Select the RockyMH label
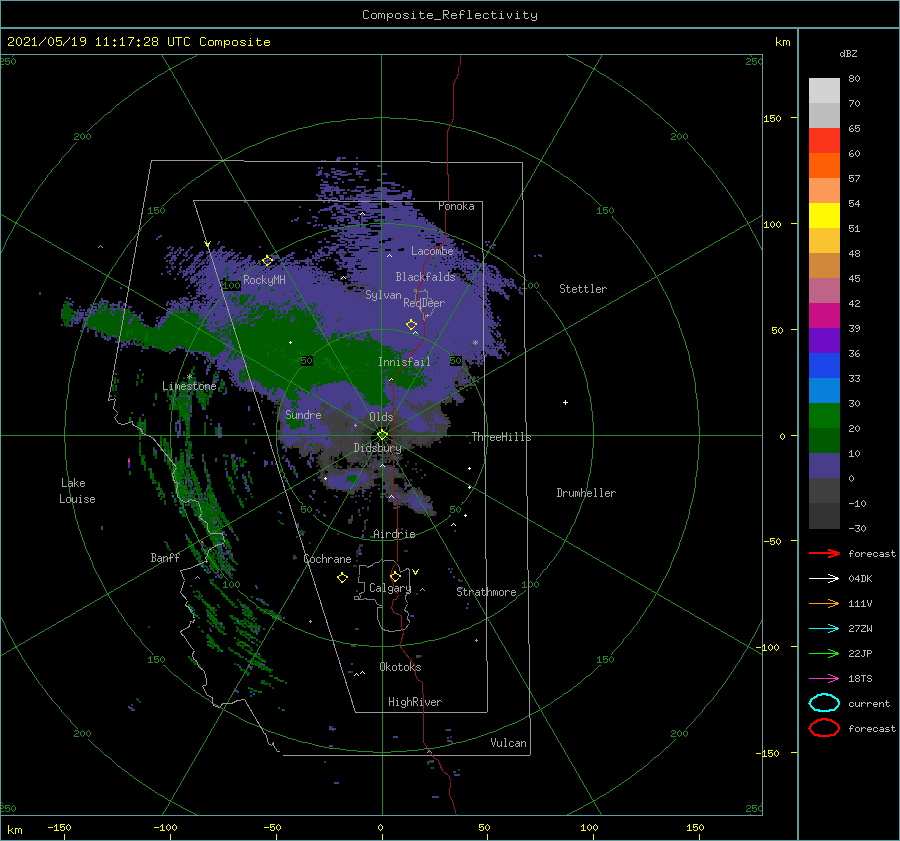Screen dimensions: 900x841 (x=264, y=280)
